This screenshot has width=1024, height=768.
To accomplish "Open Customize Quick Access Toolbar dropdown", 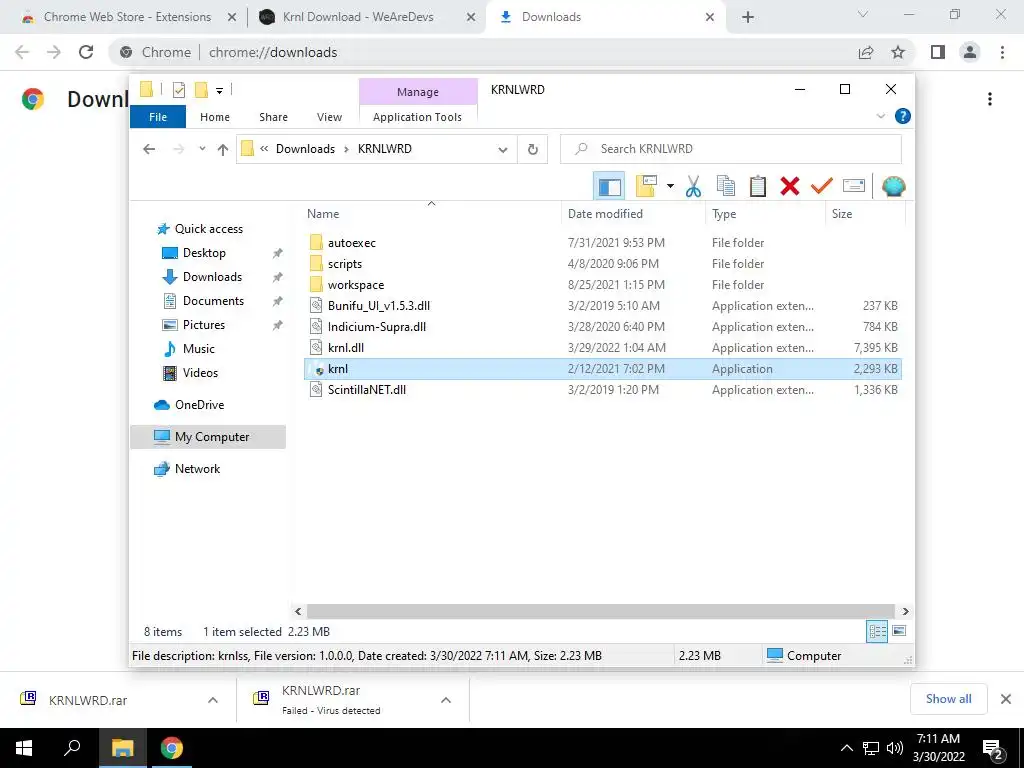I will point(219,90).
